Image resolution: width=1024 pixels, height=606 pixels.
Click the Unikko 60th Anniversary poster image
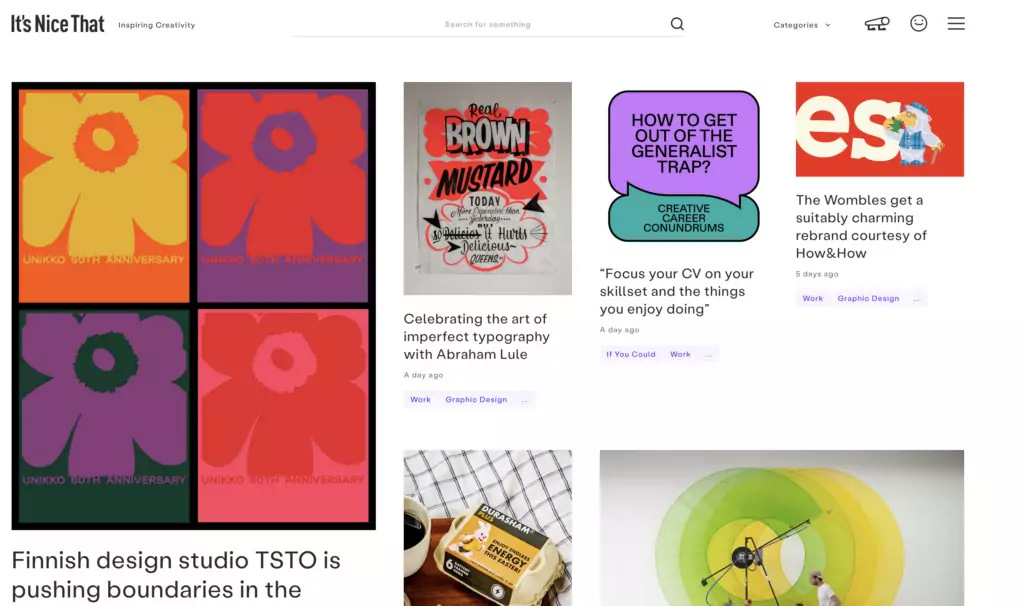[x=193, y=305]
